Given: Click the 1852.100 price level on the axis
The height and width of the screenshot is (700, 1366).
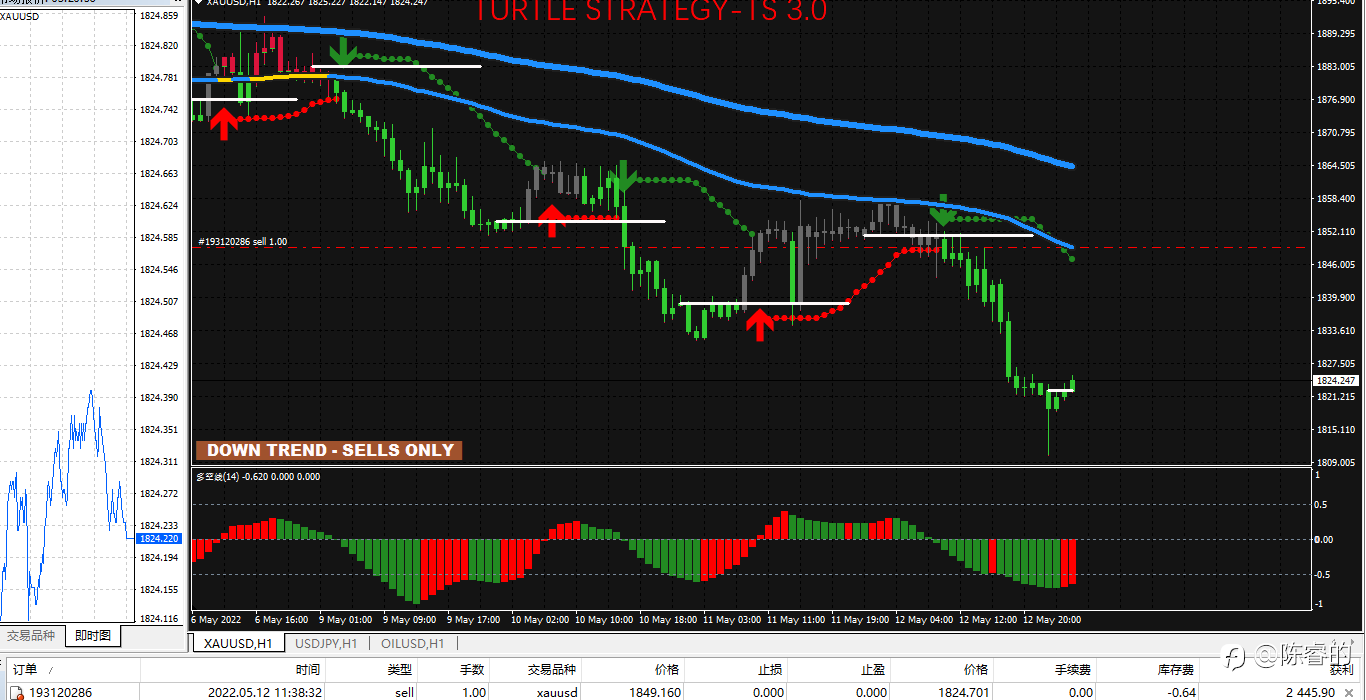Looking at the screenshot, I should pos(1337,232).
